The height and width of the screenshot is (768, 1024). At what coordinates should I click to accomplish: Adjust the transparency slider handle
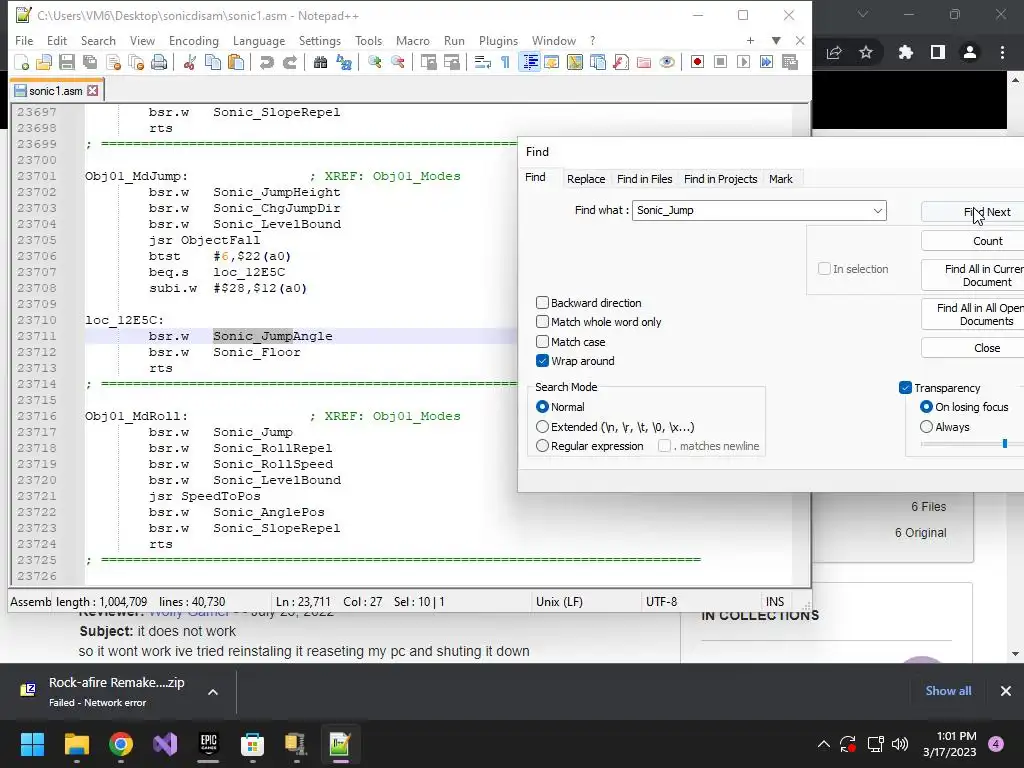point(1004,444)
